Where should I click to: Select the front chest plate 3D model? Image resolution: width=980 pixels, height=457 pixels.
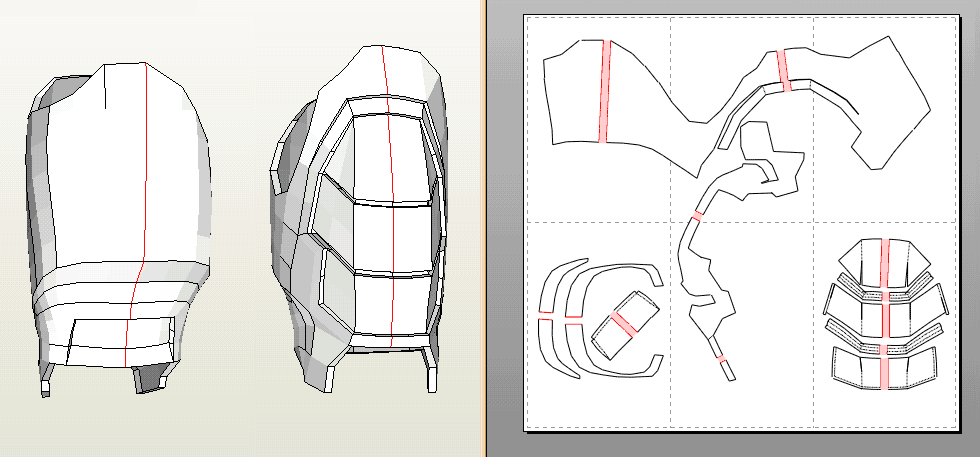point(359,219)
